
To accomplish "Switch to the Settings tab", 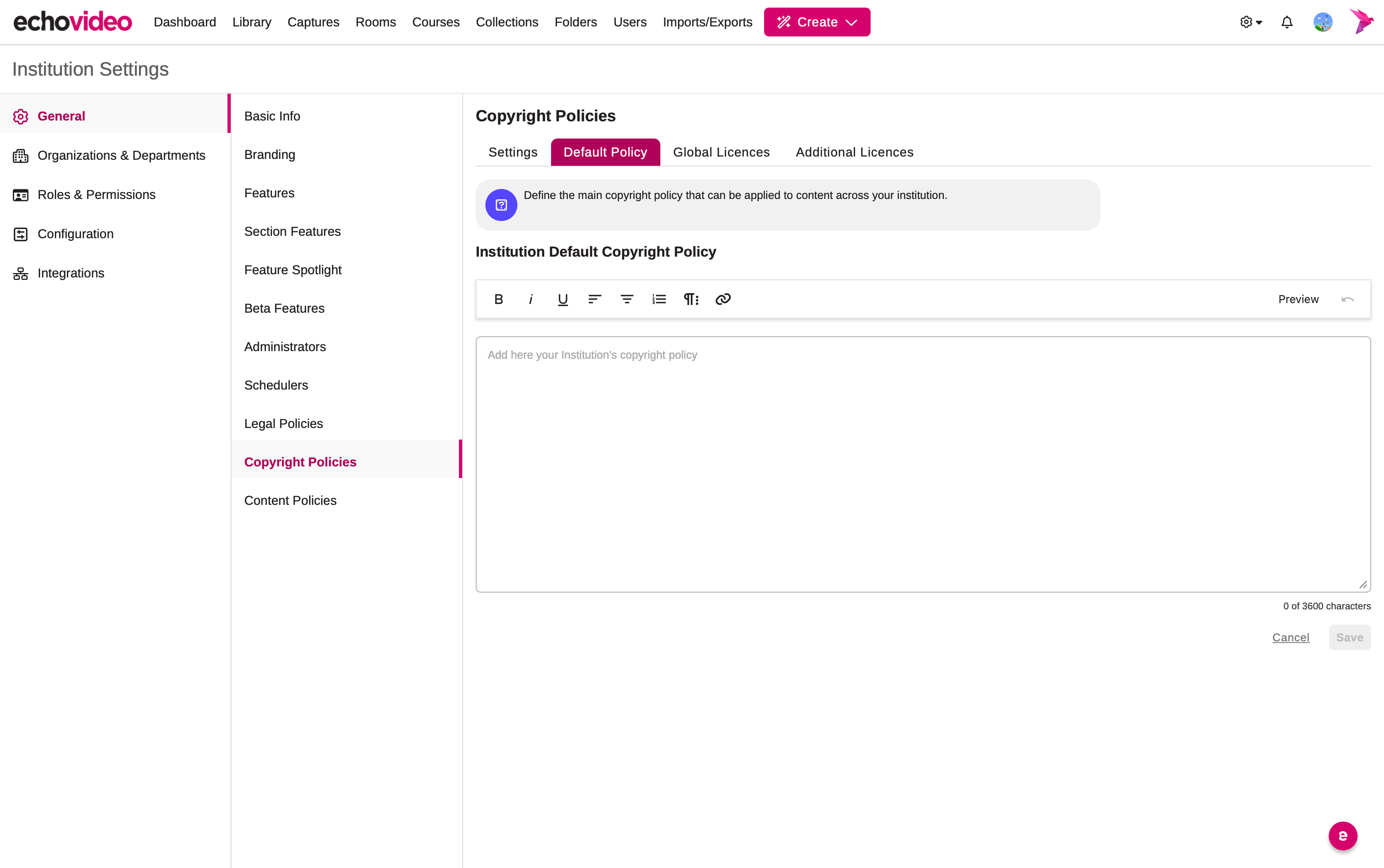I will (513, 152).
